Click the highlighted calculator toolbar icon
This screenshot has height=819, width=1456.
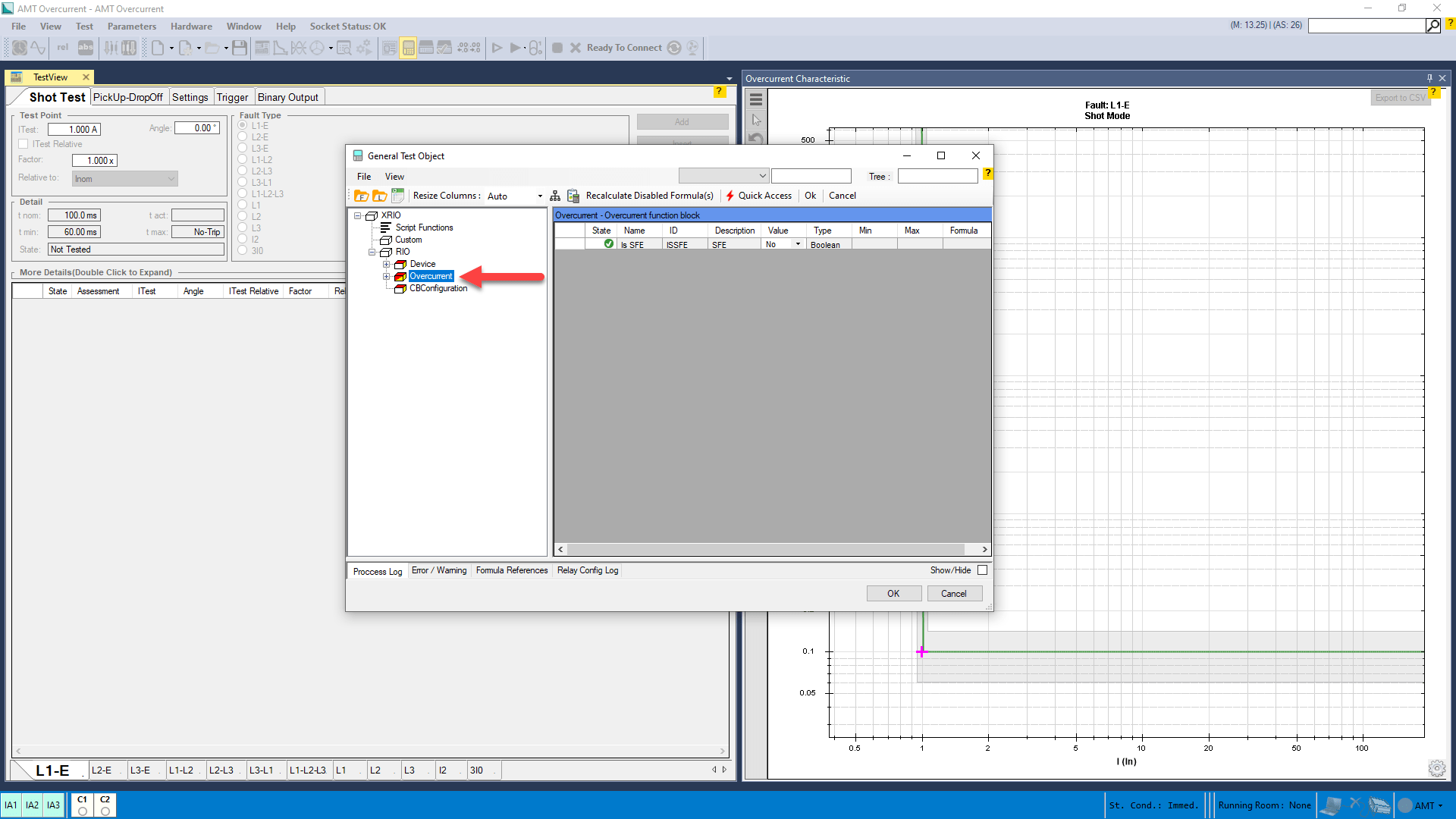[408, 48]
